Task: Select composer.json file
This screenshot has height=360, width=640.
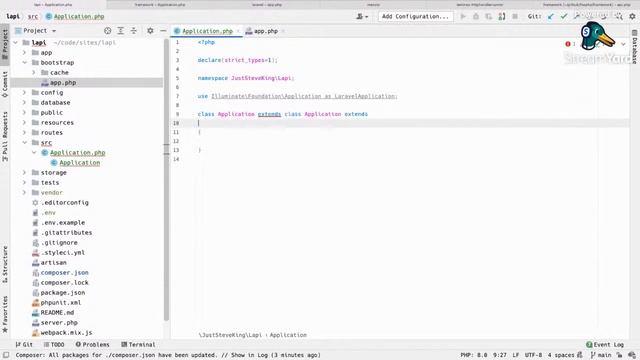Action: [x=64, y=273]
